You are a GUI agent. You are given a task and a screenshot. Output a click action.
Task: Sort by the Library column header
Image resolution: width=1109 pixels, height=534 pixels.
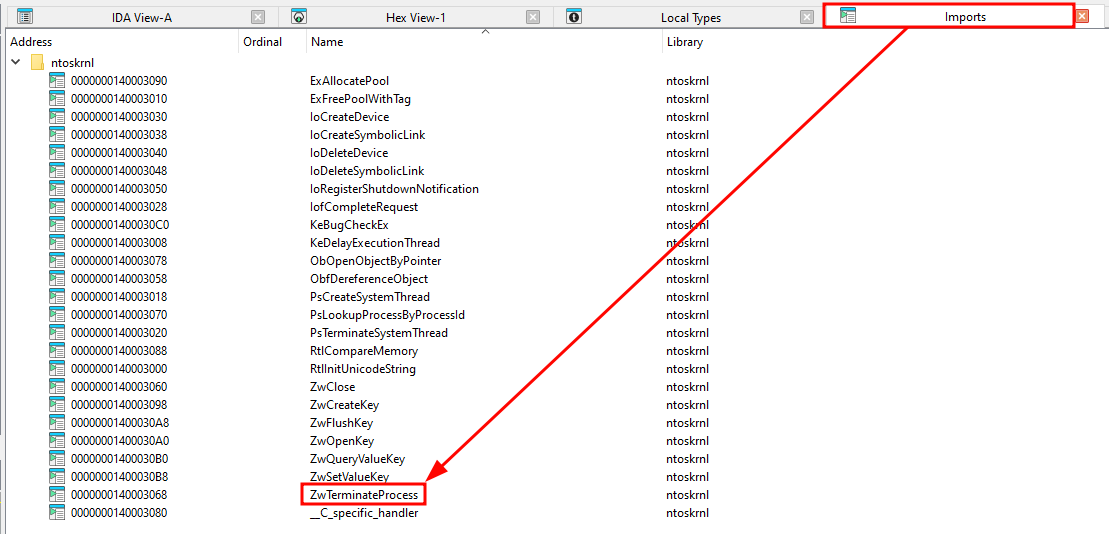(x=685, y=42)
